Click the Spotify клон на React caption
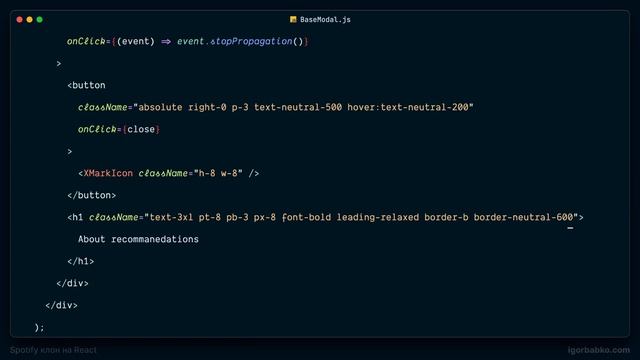 coord(53,350)
